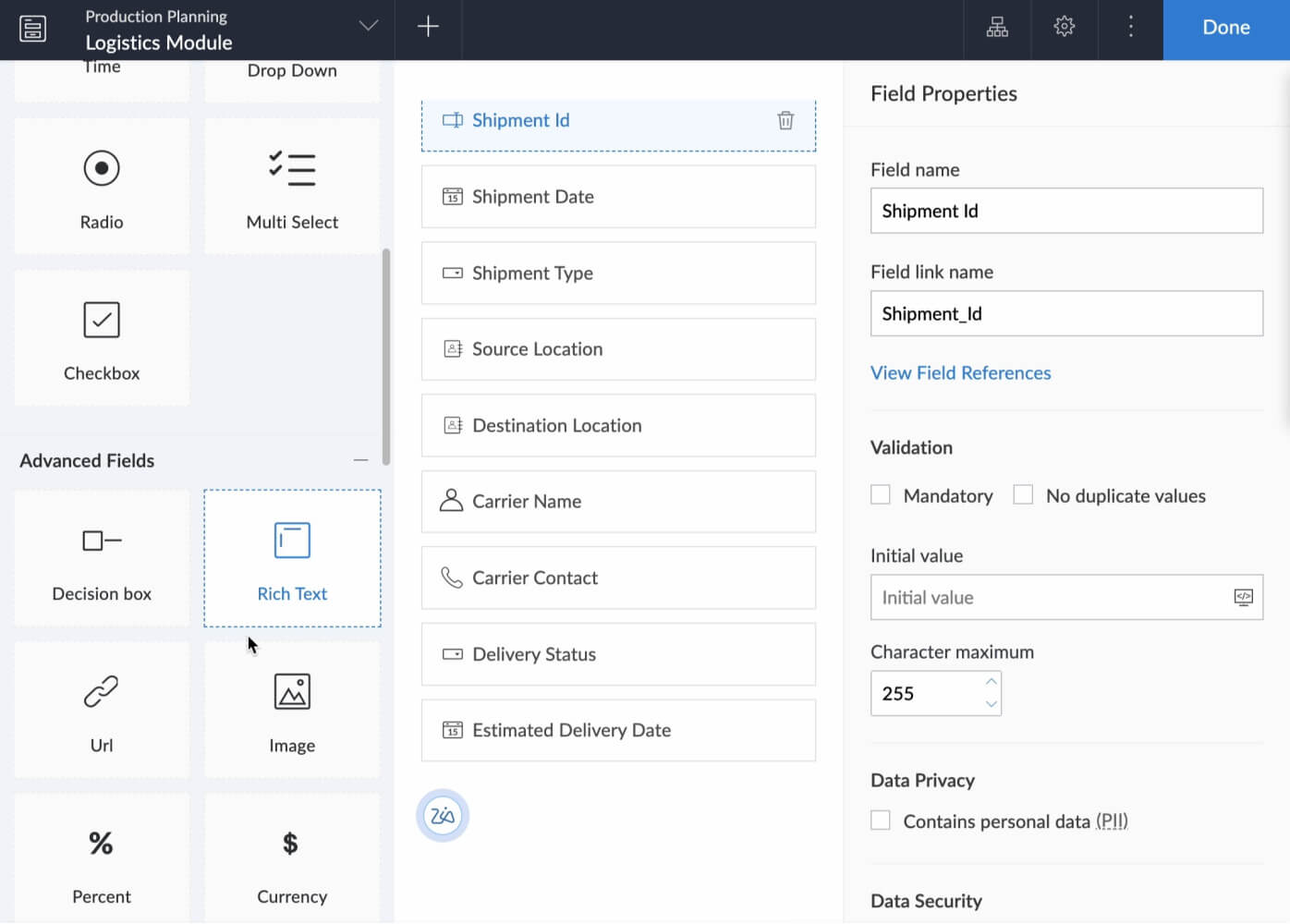
Task: Open expression editor icon in Initial value
Action: coord(1243,597)
